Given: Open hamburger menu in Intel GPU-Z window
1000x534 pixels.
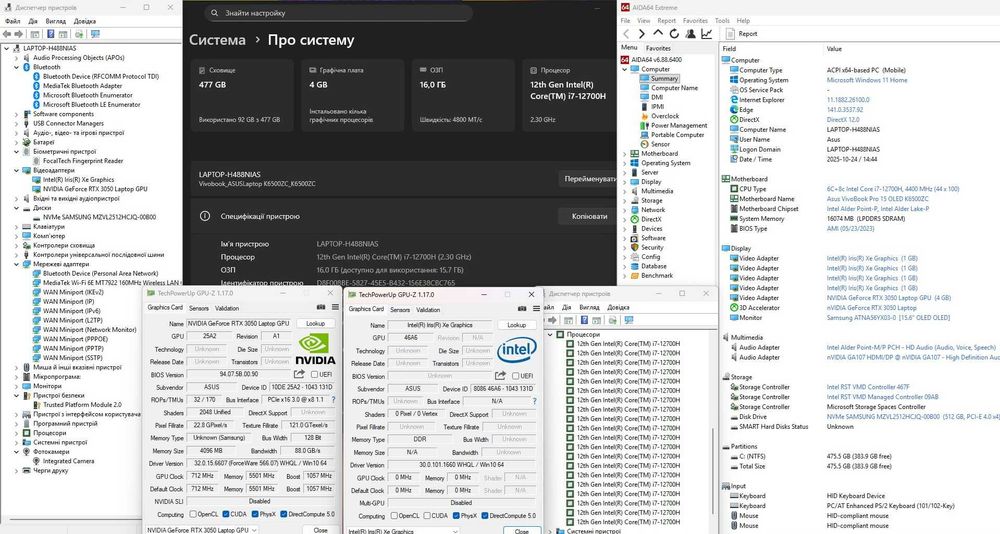Looking at the screenshot, I should tap(536, 309).
